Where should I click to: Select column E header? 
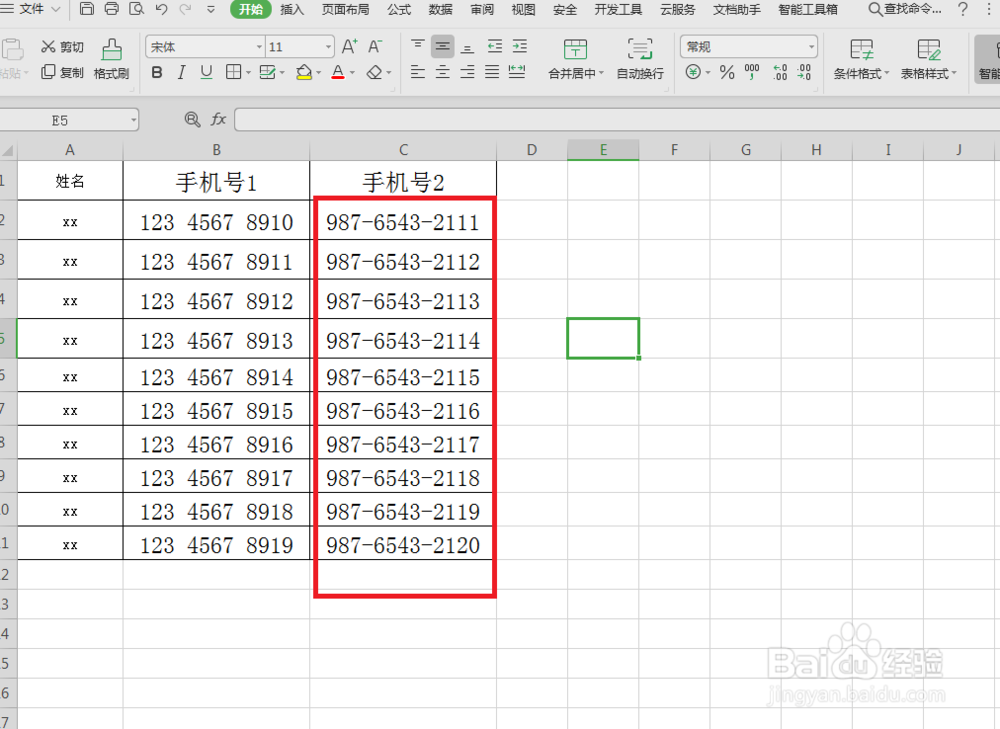point(603,150)
